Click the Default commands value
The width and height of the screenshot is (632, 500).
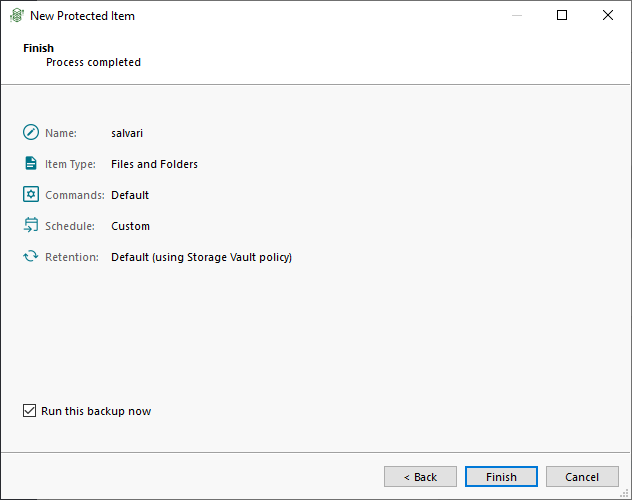click(130, 195)
